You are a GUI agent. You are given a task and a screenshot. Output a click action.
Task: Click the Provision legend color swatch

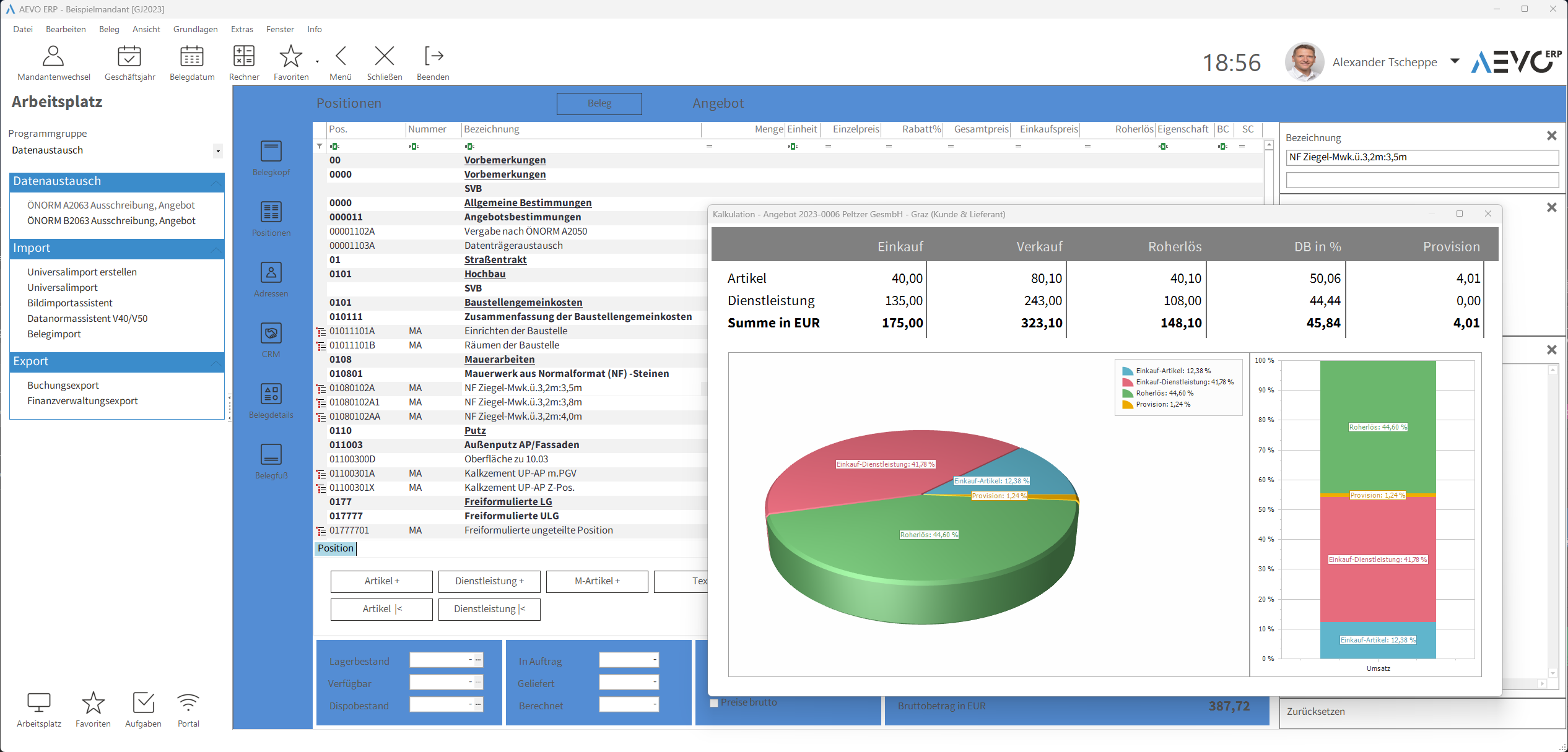pyautogui.click(x=1128, y=405)
